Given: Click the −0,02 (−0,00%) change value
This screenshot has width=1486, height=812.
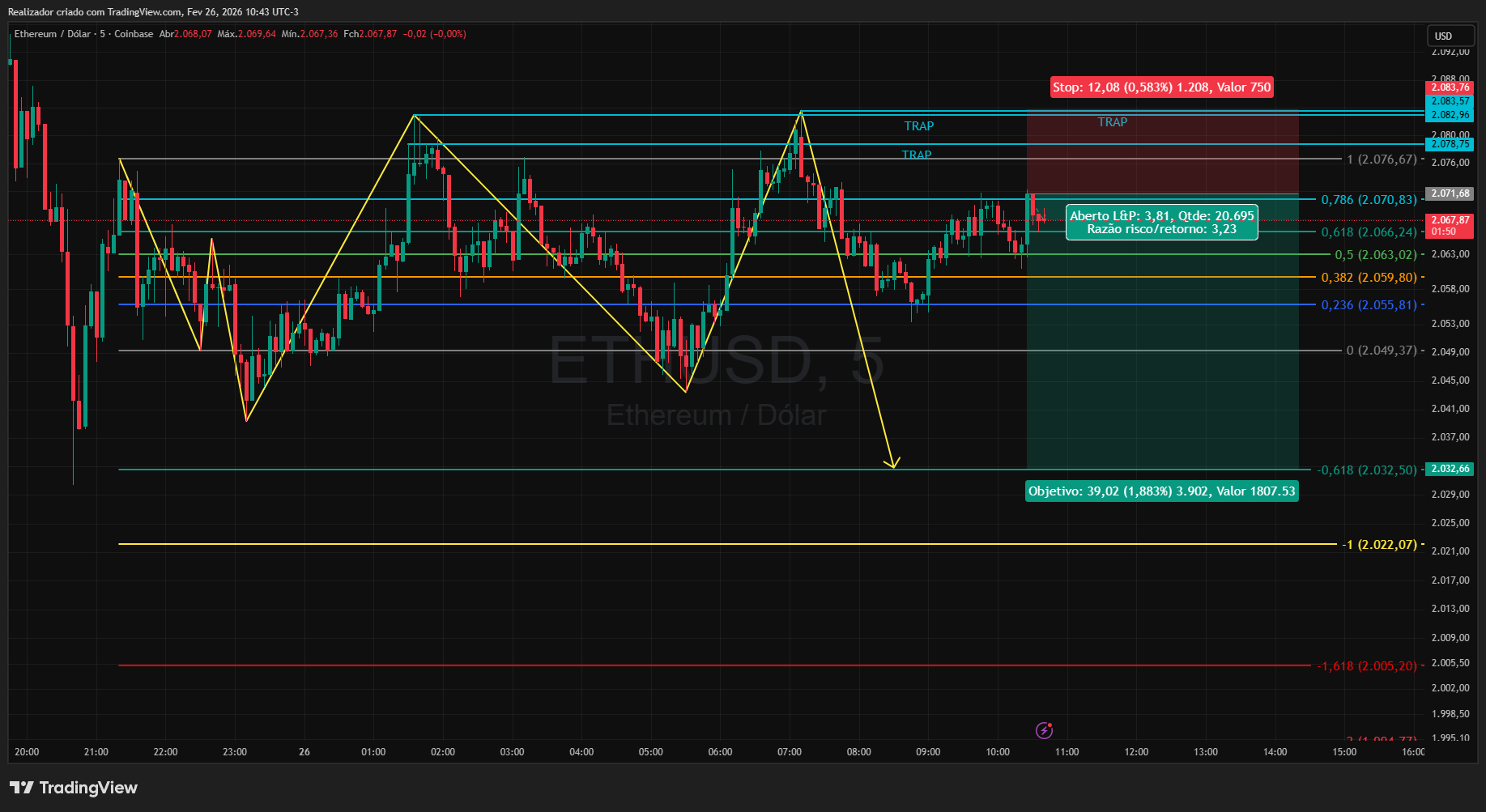Looking at the screenshot, I should click(435, 34).
